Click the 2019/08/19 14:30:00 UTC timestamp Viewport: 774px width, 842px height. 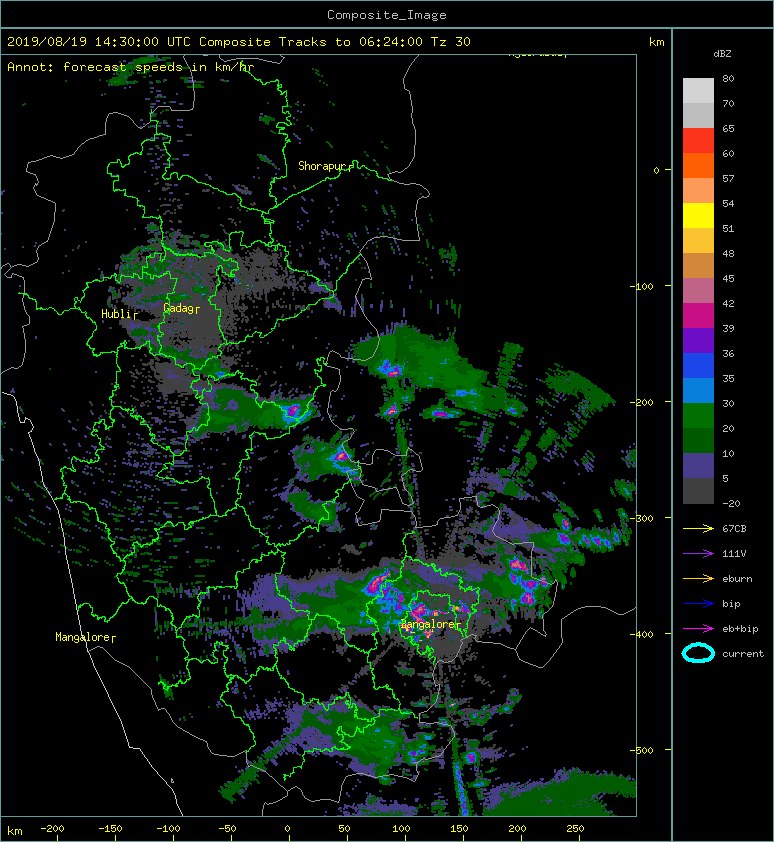pos(99,41)
